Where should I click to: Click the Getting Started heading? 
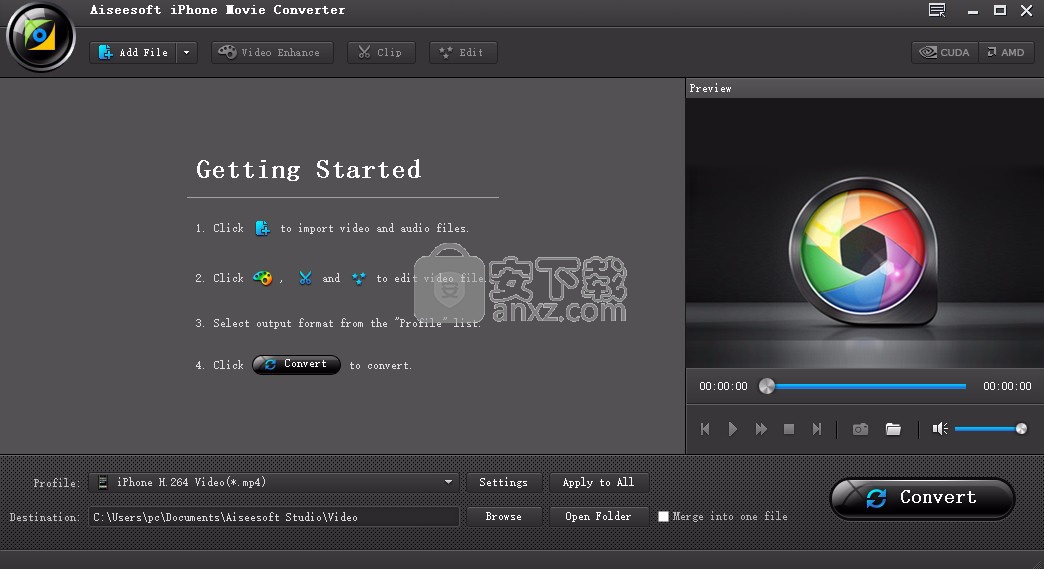coord(308,170)
